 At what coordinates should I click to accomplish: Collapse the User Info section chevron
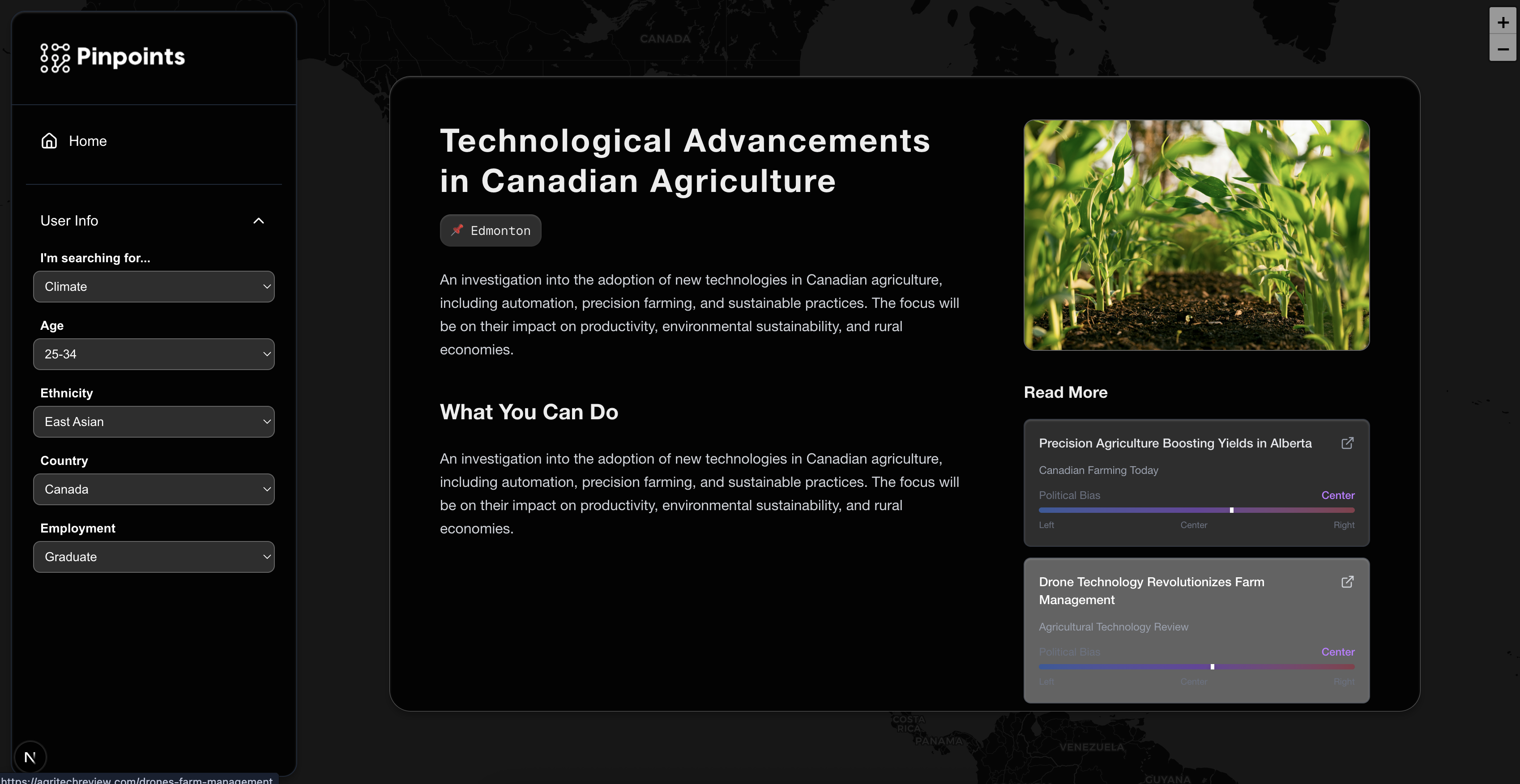click(x=258, y=221)
